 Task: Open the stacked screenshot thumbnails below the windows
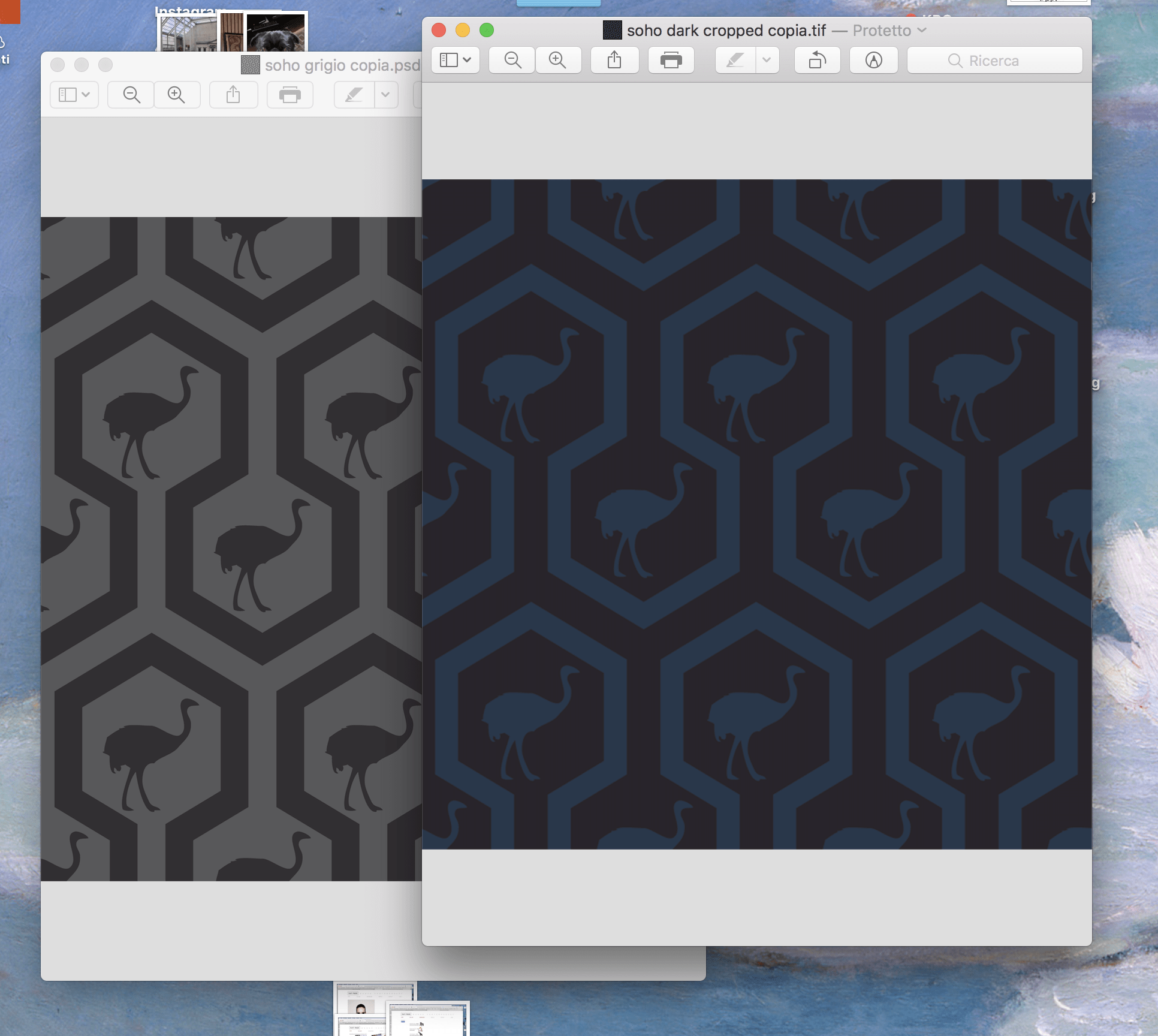click(402, 1009)
